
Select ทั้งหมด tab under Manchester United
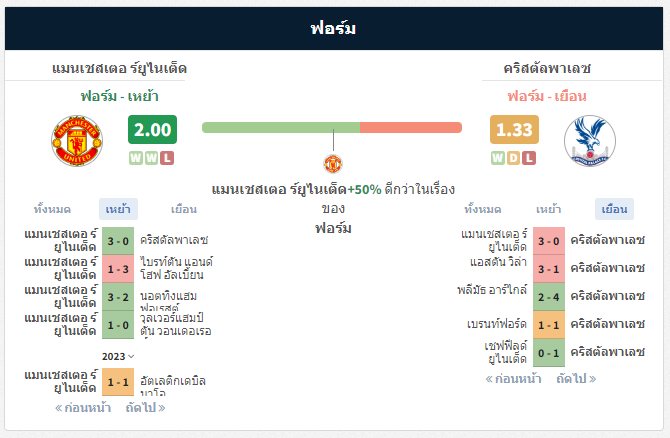[x=52, y=209]
